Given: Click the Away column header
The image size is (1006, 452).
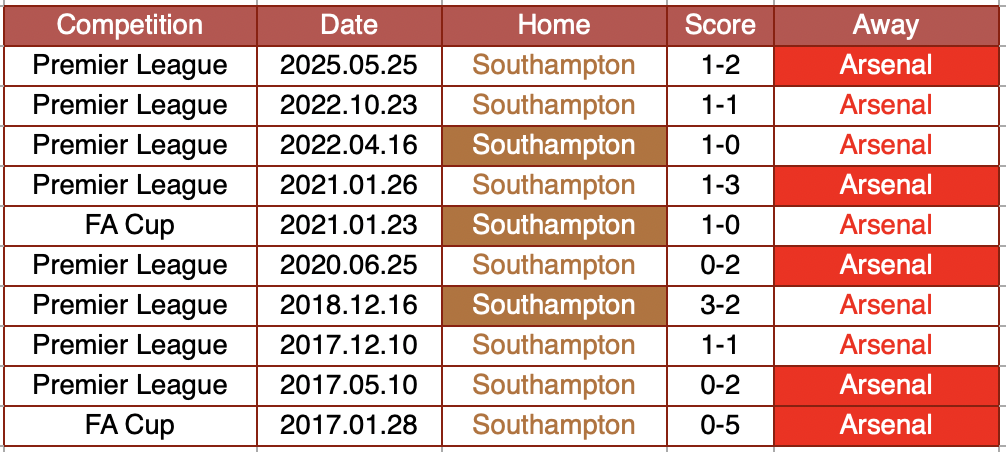Looking at the screenshot, I should (886, 25).
